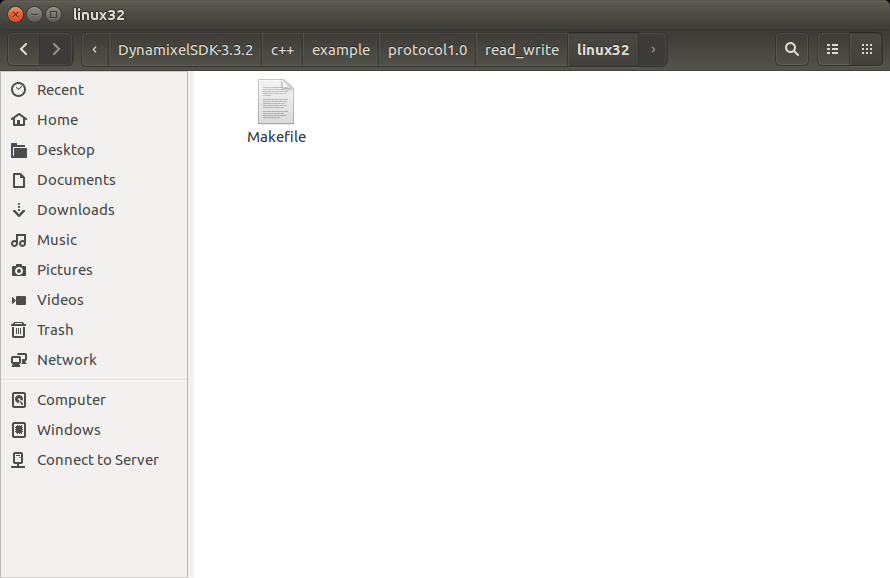Open the Downloads folder
Viewport: 890px width, 578px height.
[75, 209]
